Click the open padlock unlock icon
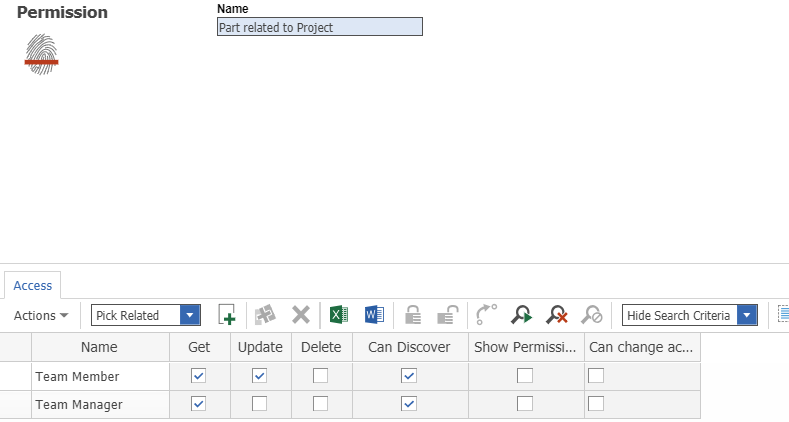The height and width of the screenshot is (422, 789). coord(447,315)
